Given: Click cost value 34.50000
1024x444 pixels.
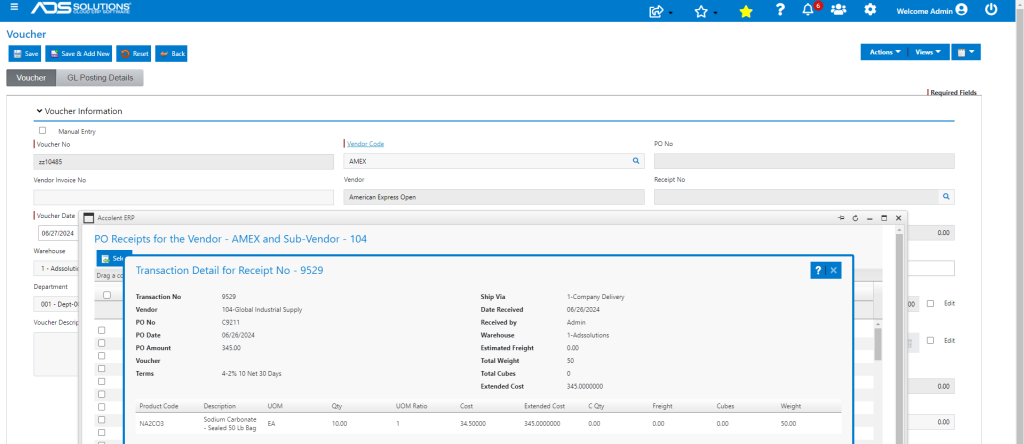Looking at the screenshot, I should coord(473,424).
